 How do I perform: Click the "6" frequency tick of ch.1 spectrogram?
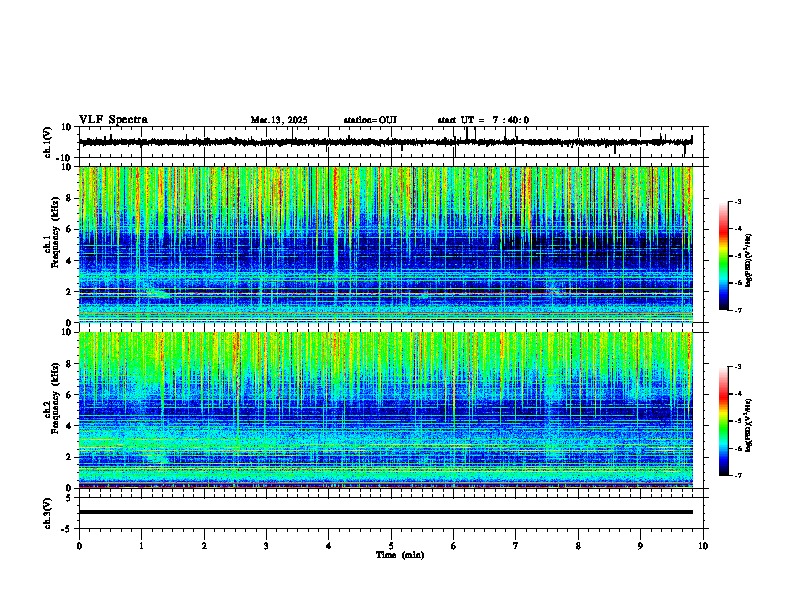click(69, 230)
